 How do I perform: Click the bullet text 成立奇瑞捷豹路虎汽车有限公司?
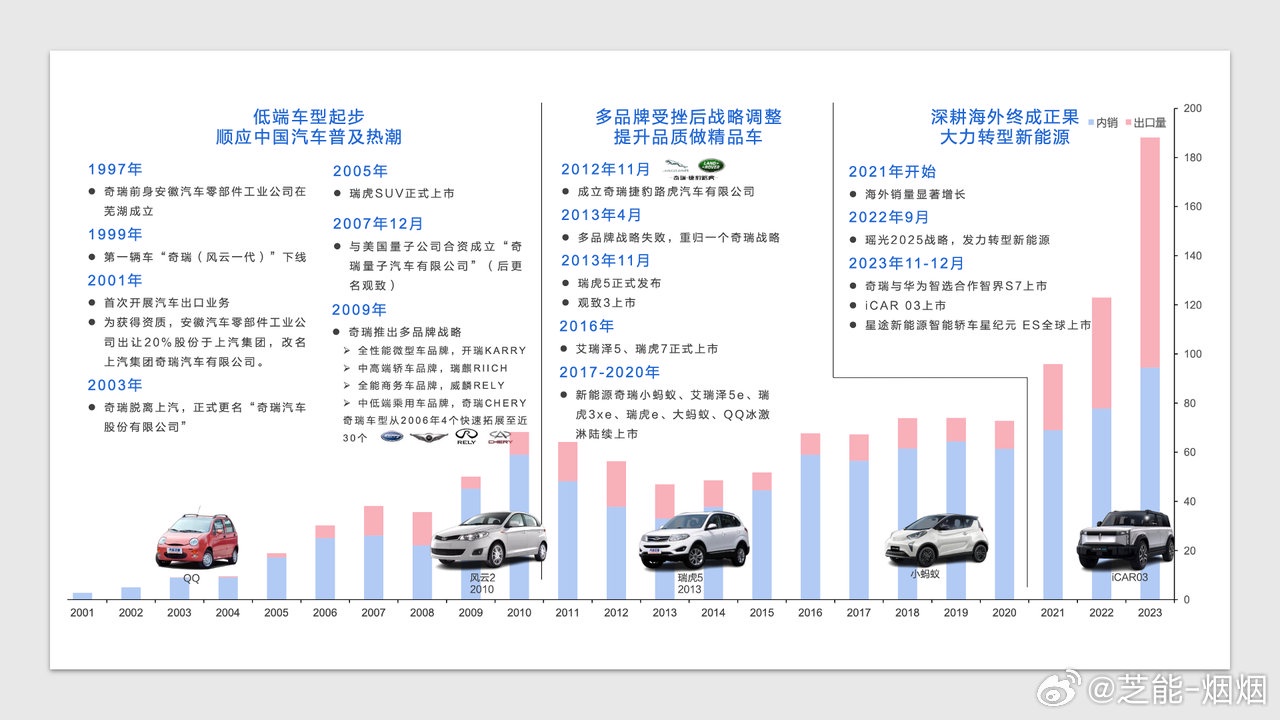pos(667,192)
